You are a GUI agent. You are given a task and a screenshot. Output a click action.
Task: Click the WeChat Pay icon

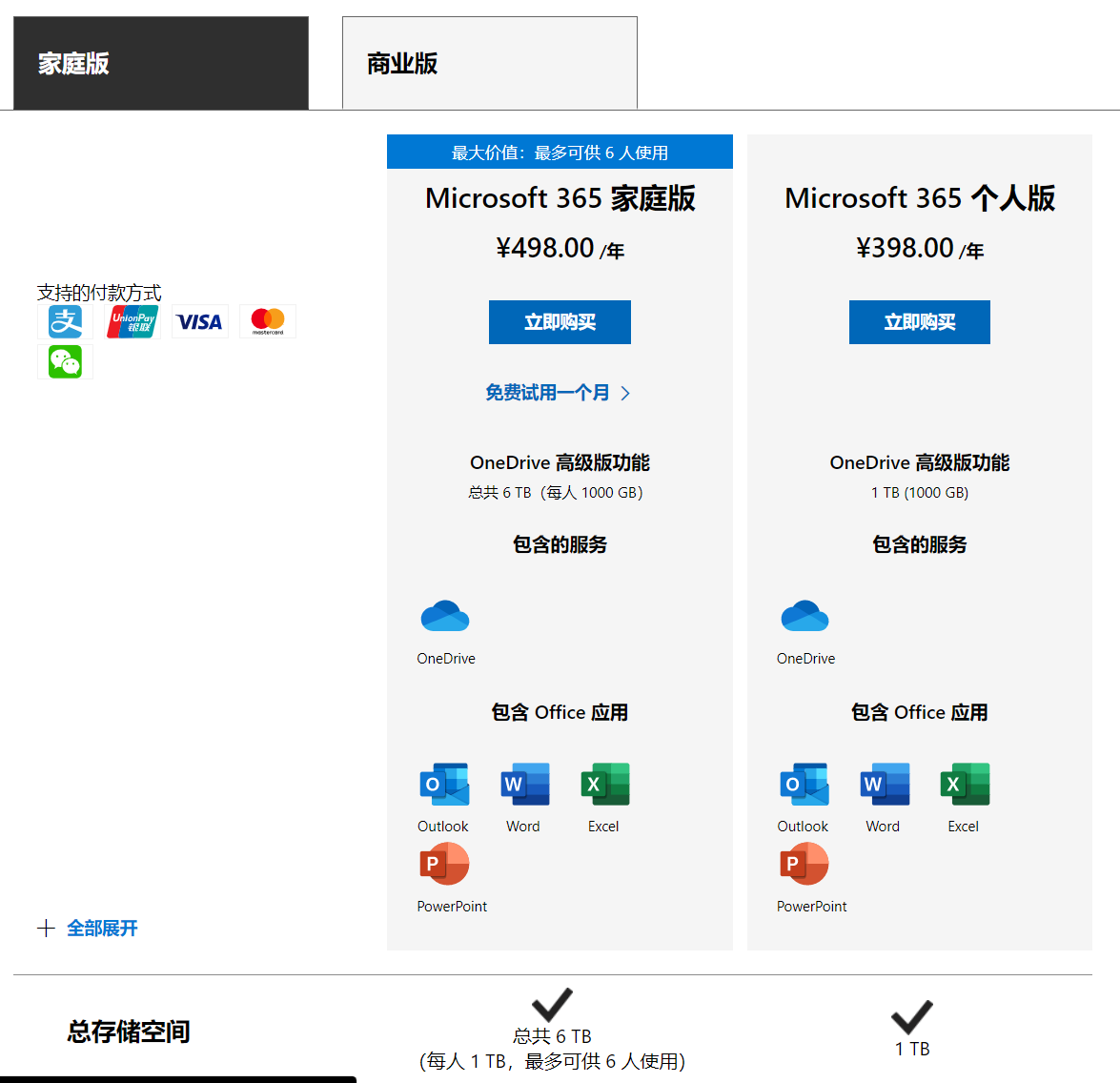[x=65, y=361]
